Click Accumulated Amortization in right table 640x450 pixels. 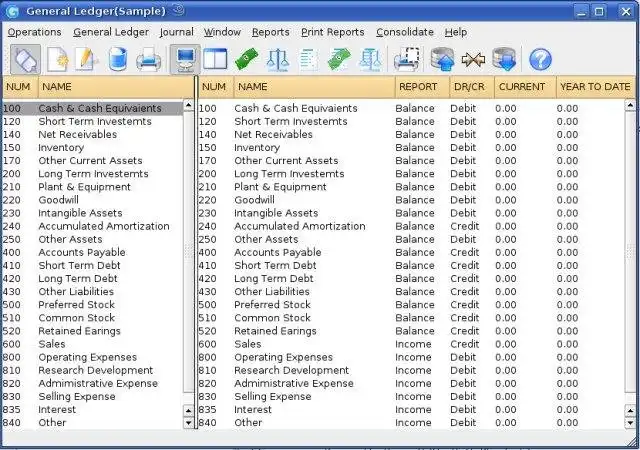point(300,226)
